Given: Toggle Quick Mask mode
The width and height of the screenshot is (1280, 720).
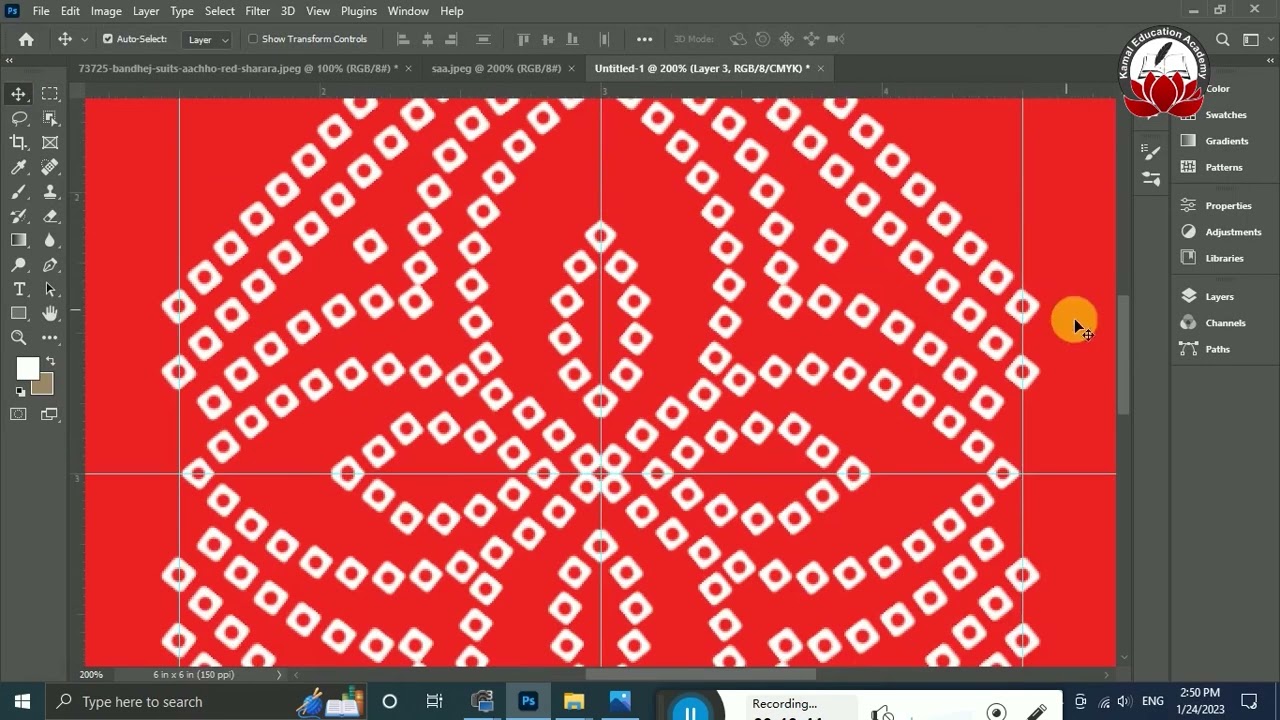Looking at the screenshot, I should click(x=19, y=414).
